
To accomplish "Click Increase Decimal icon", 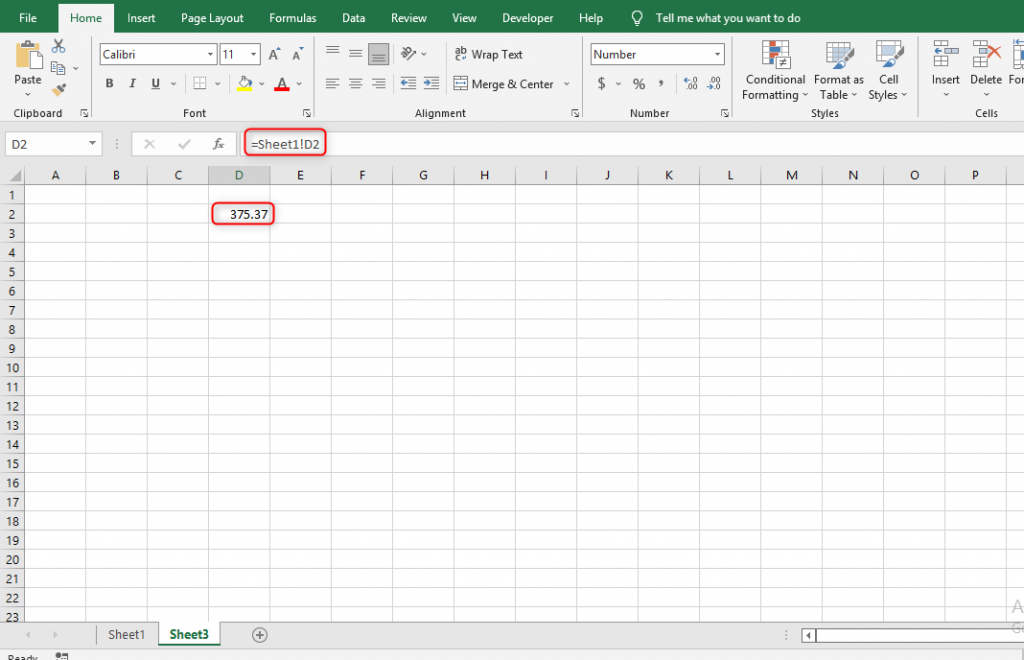I will [689, 83].
